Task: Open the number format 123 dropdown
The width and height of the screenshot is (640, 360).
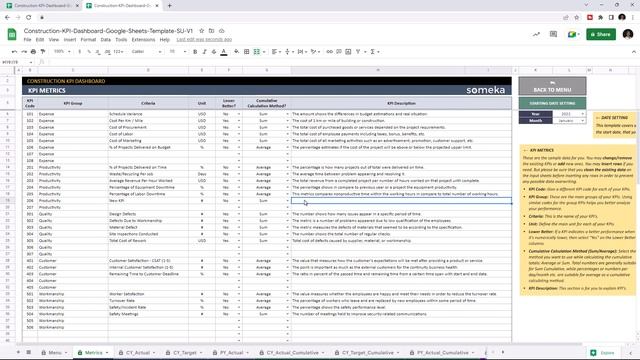Action: (118, 52)
